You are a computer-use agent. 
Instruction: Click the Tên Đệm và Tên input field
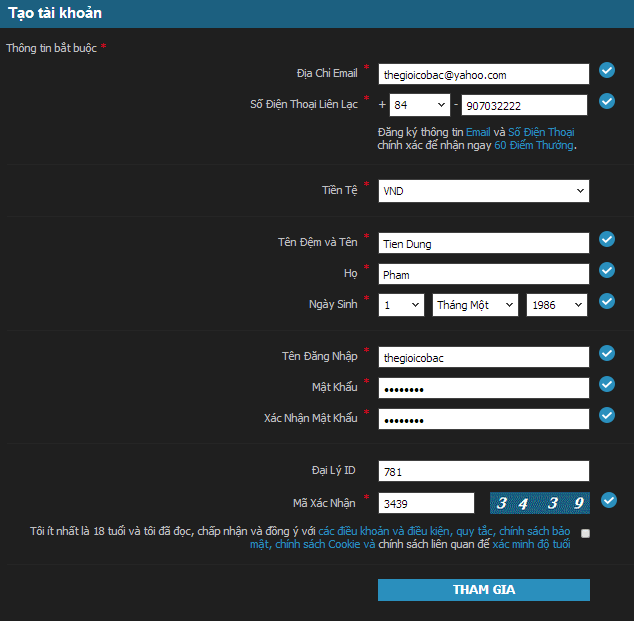pyautogui.click(x=484, y=243)
